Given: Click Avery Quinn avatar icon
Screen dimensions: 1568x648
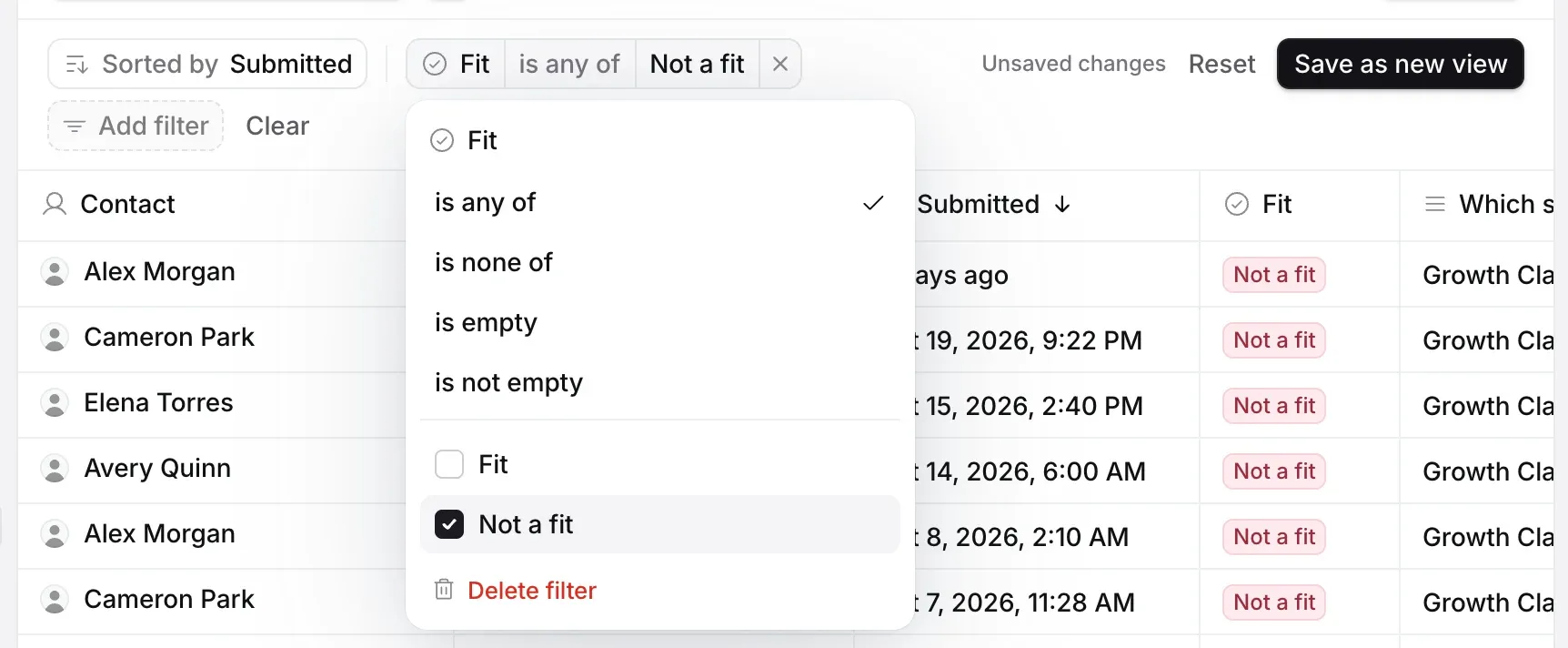Looking at the screenshot, I should coord(55,468).
